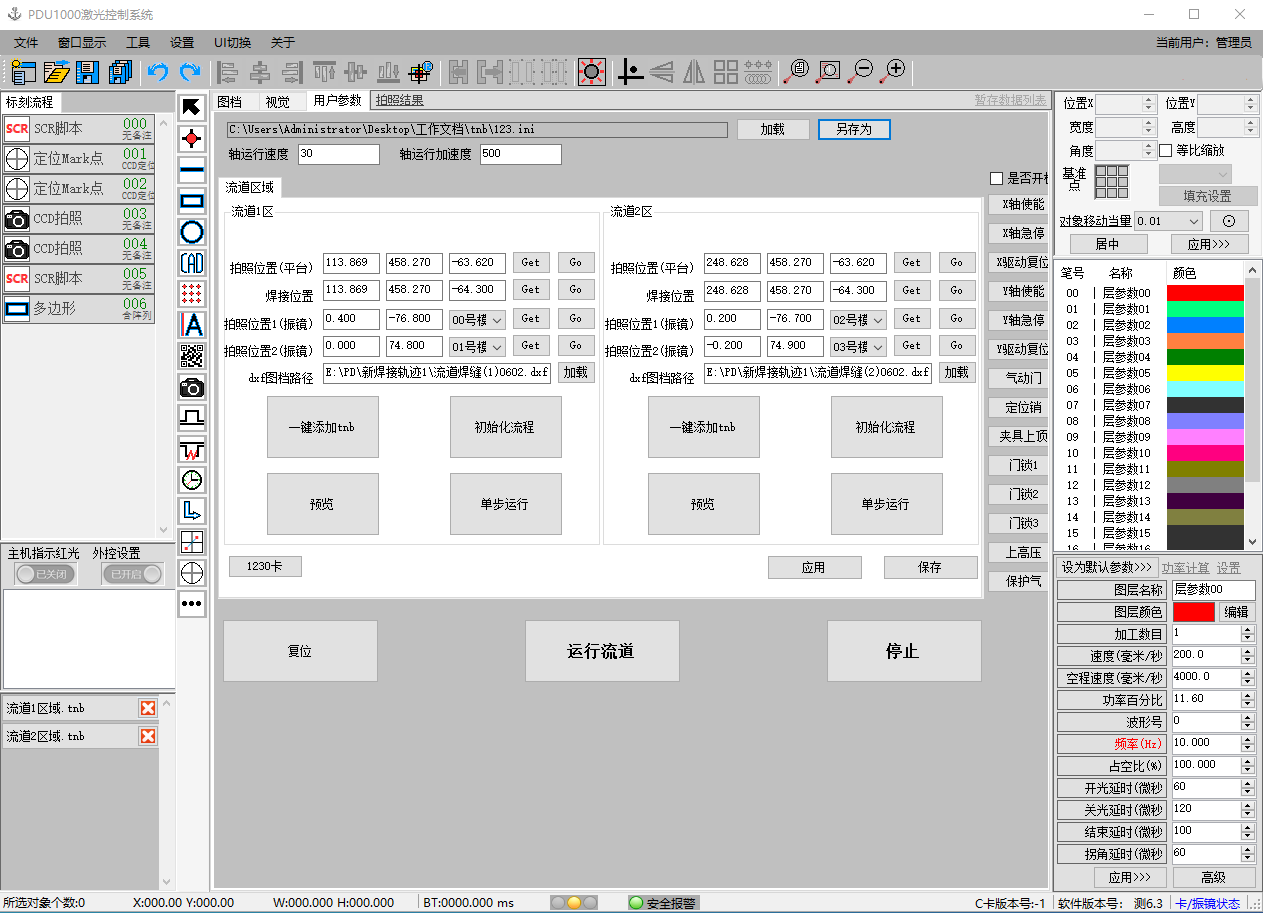Choose the CAD import tool
The height and width of the screenshot is (913, 1263).
click(x=192, y=263)
